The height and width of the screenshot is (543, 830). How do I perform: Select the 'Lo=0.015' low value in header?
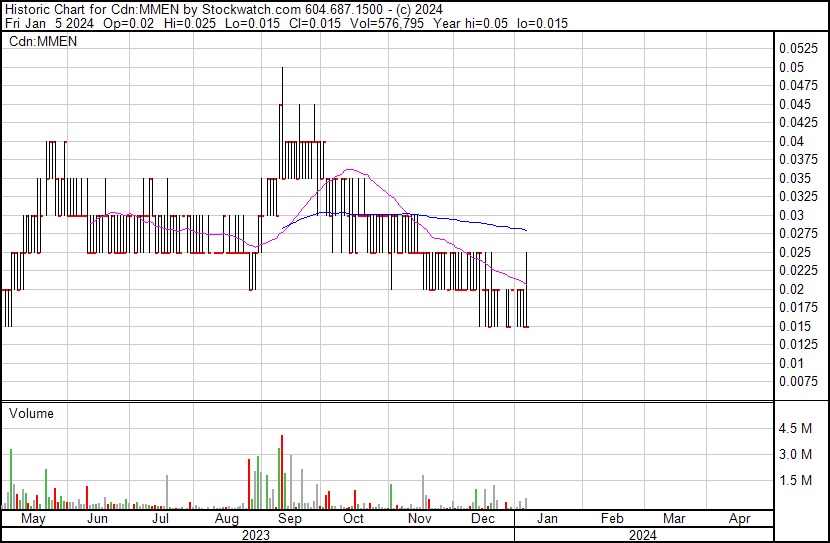click(x=252, y=23)
